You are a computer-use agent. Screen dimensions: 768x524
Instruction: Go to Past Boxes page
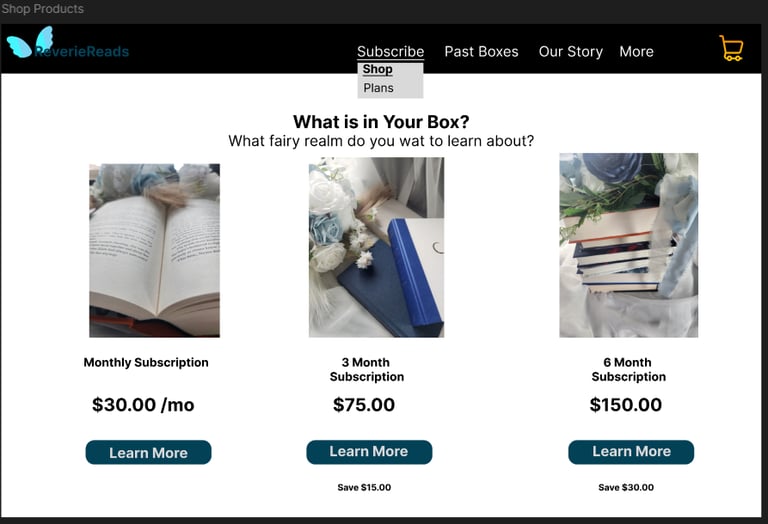tap(481, 51)
